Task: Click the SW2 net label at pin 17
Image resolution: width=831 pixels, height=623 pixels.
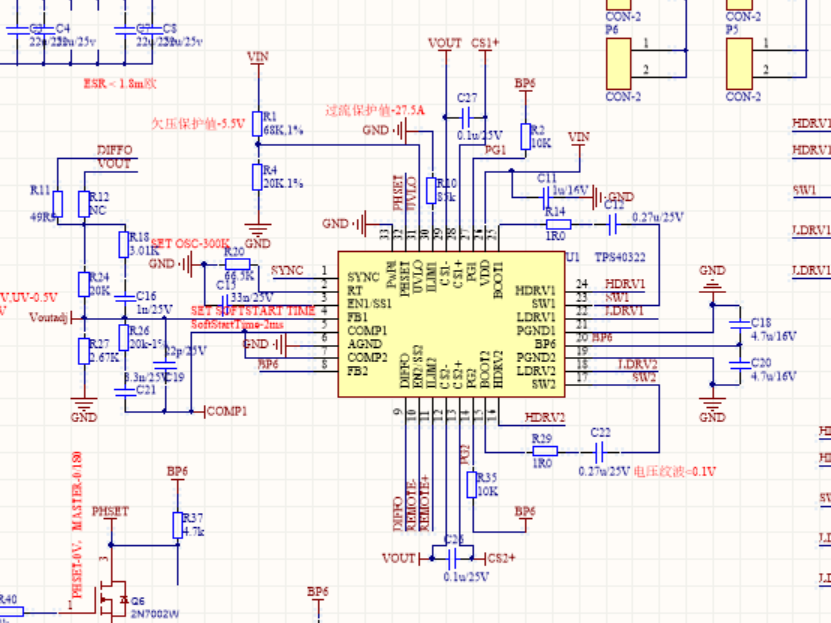Action: 643,377
